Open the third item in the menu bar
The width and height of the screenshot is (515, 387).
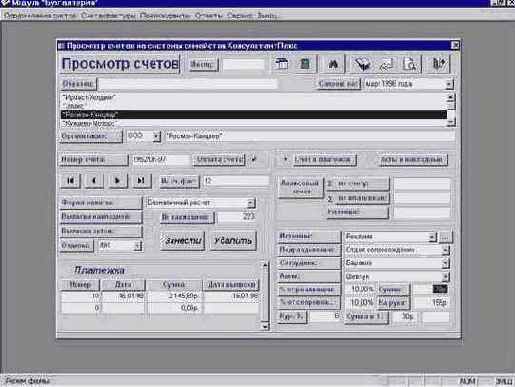pos(165,16)
